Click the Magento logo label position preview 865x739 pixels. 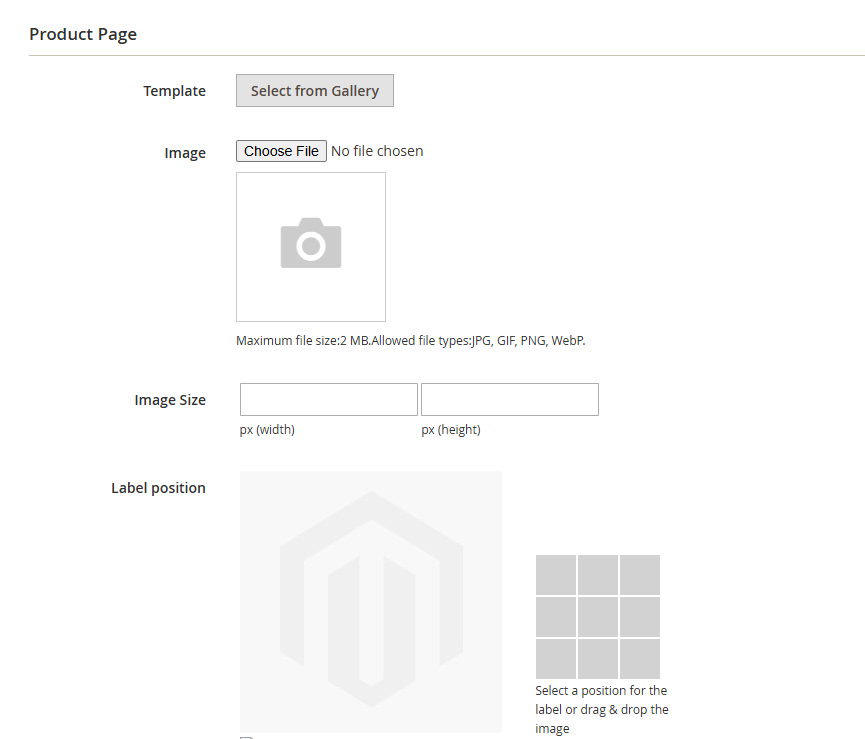click(x=371, y=602)
